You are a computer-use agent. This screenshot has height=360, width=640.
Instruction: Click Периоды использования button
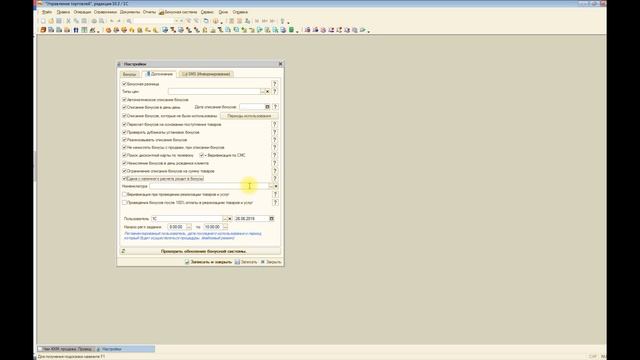pyautogui.click(x=249, y=116)
